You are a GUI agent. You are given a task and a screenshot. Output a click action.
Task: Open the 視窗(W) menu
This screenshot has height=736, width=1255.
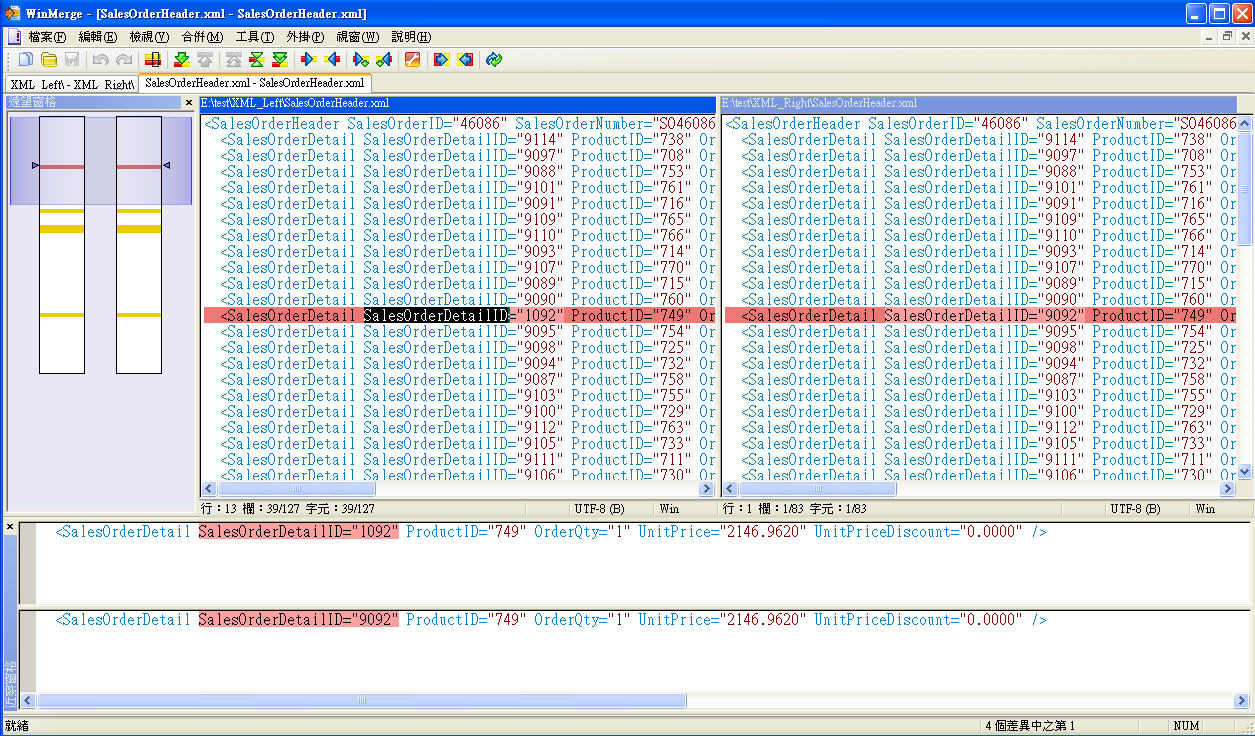(x=358, y=37)
